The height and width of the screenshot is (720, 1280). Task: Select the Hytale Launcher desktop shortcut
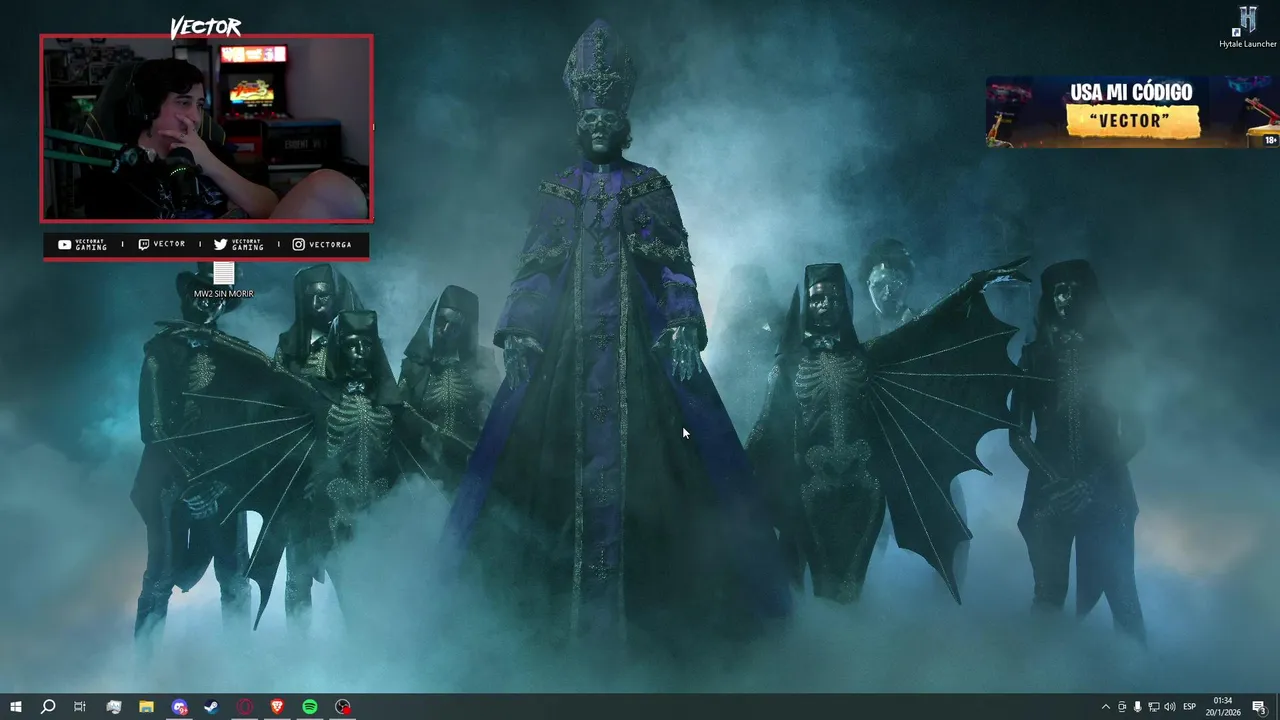(x=1247, y=27)
